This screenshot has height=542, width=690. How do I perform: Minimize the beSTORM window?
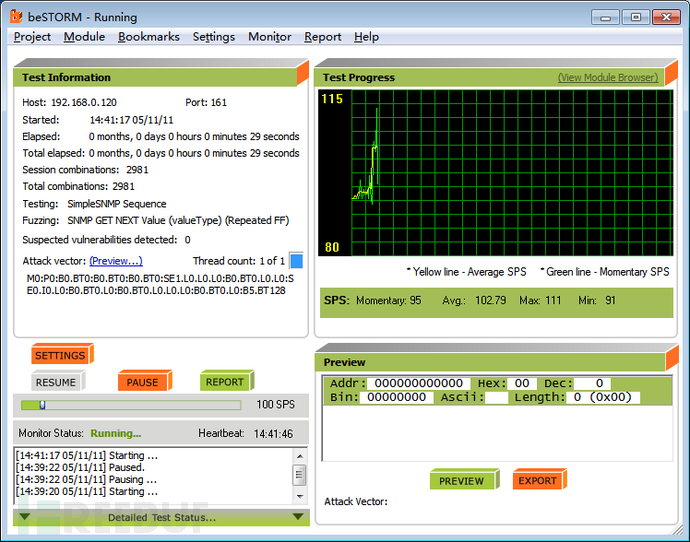[606, 18]
